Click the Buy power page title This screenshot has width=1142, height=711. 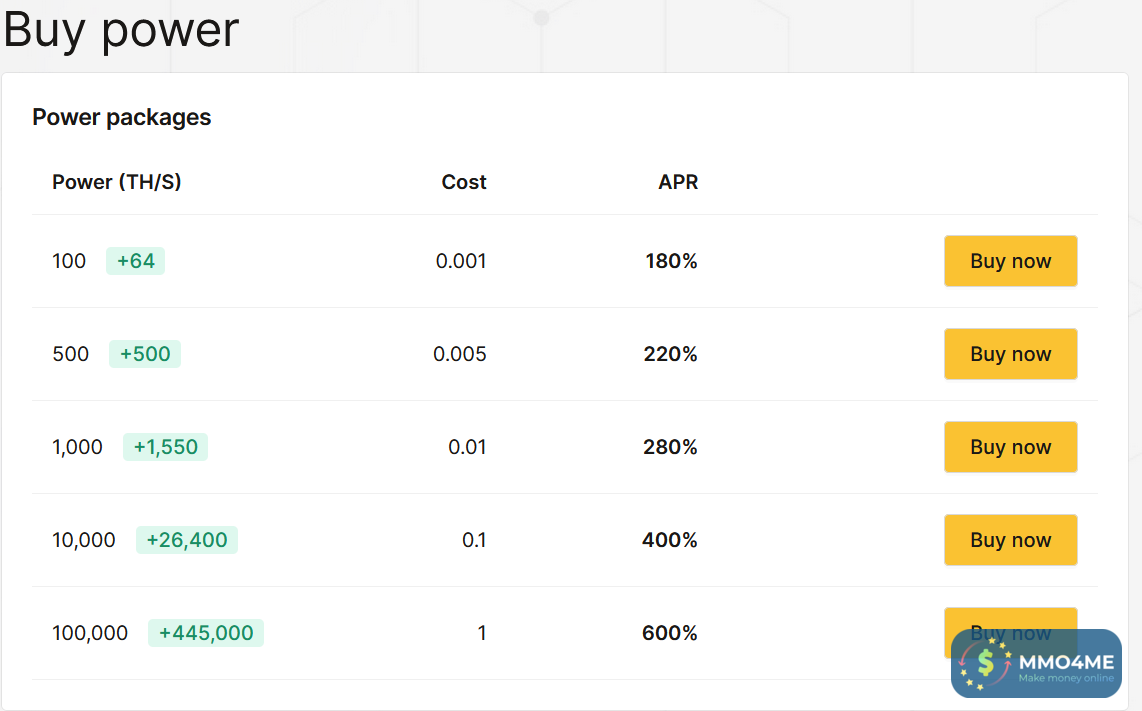[121, 30]
